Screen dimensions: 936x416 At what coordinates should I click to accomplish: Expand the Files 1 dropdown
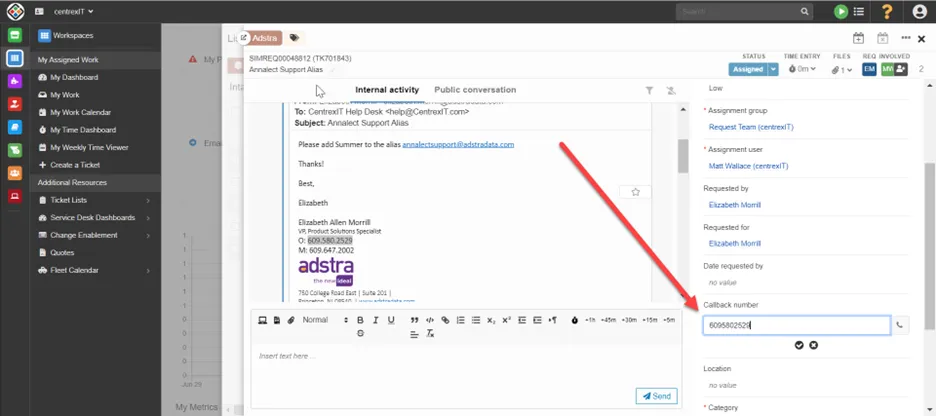pos(842,70)
